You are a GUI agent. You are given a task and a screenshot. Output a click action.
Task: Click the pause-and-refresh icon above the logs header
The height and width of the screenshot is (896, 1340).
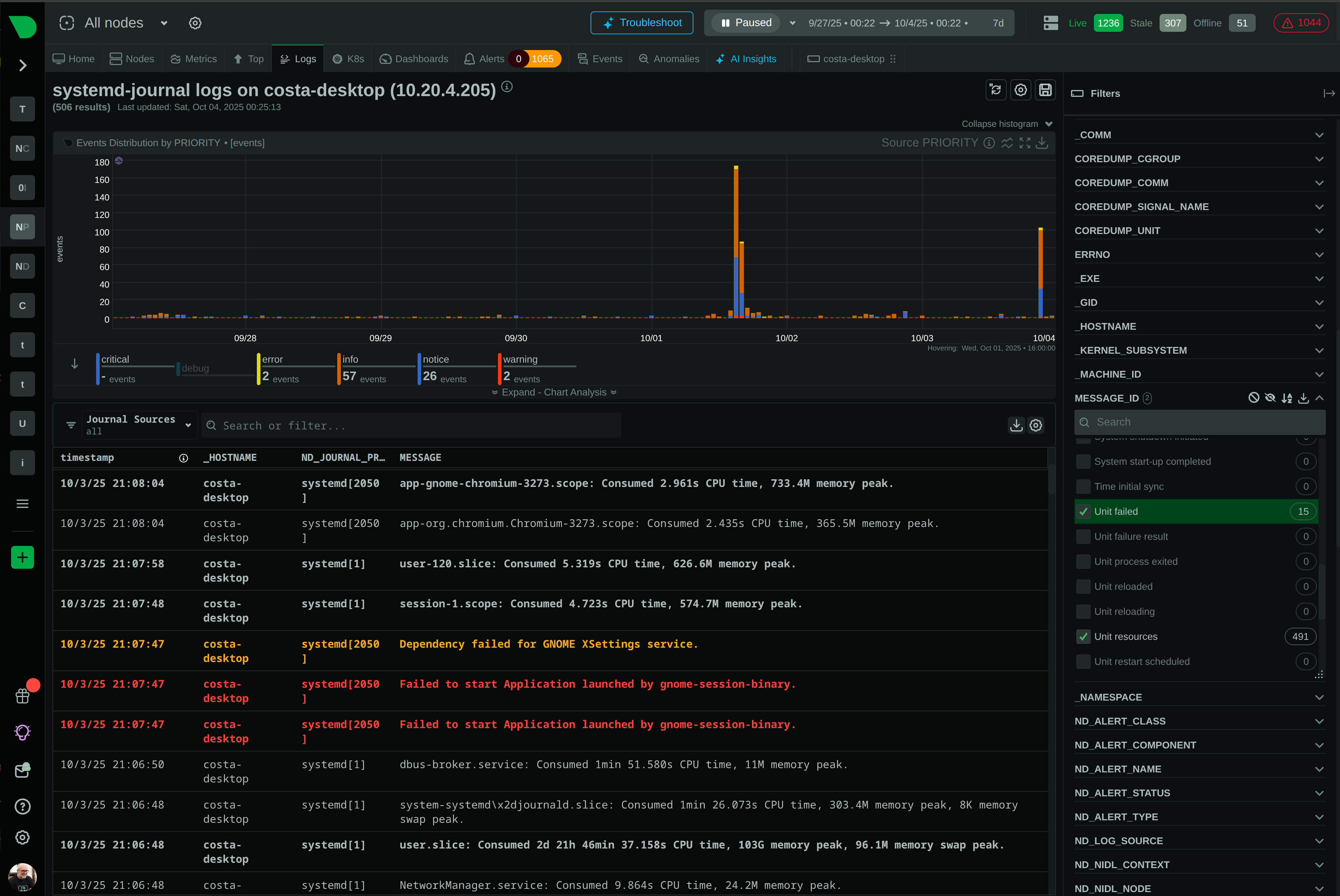coord(996,90)
